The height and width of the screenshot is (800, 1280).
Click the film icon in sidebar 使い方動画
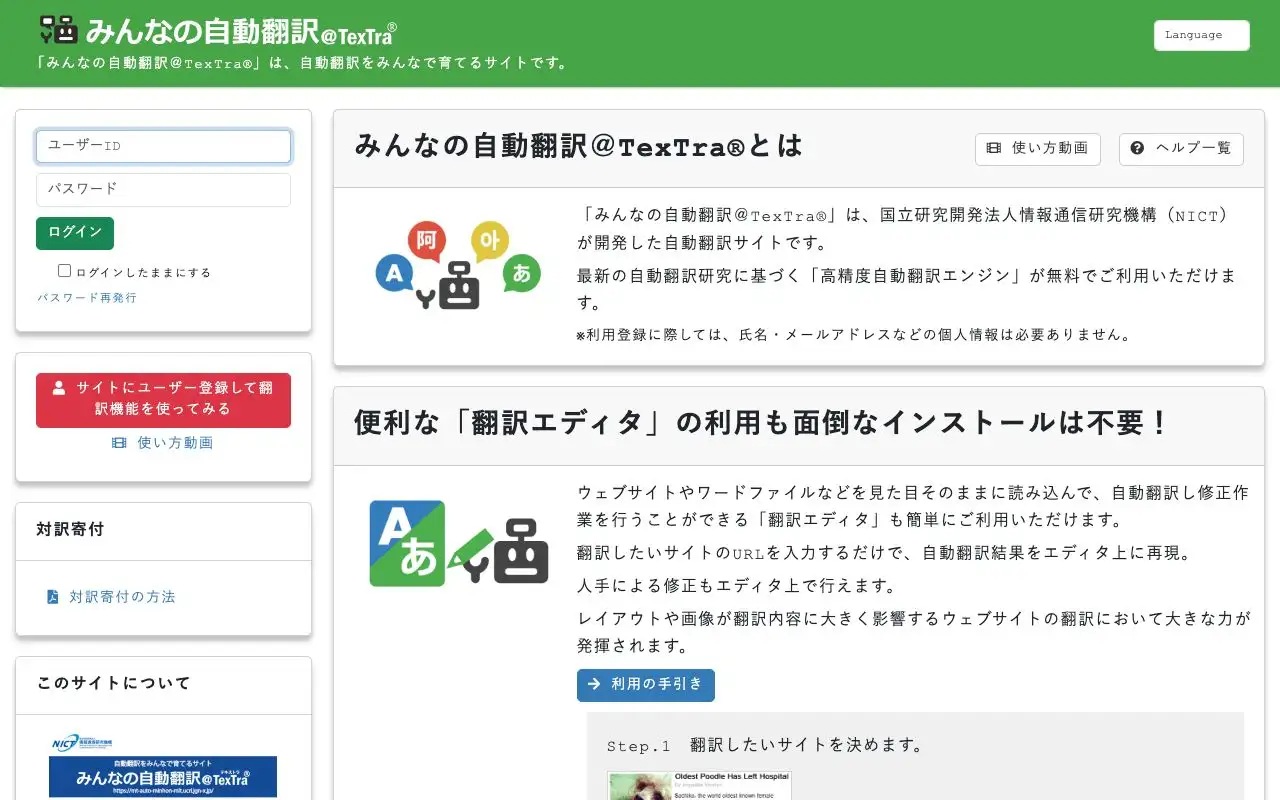[119, 443]
